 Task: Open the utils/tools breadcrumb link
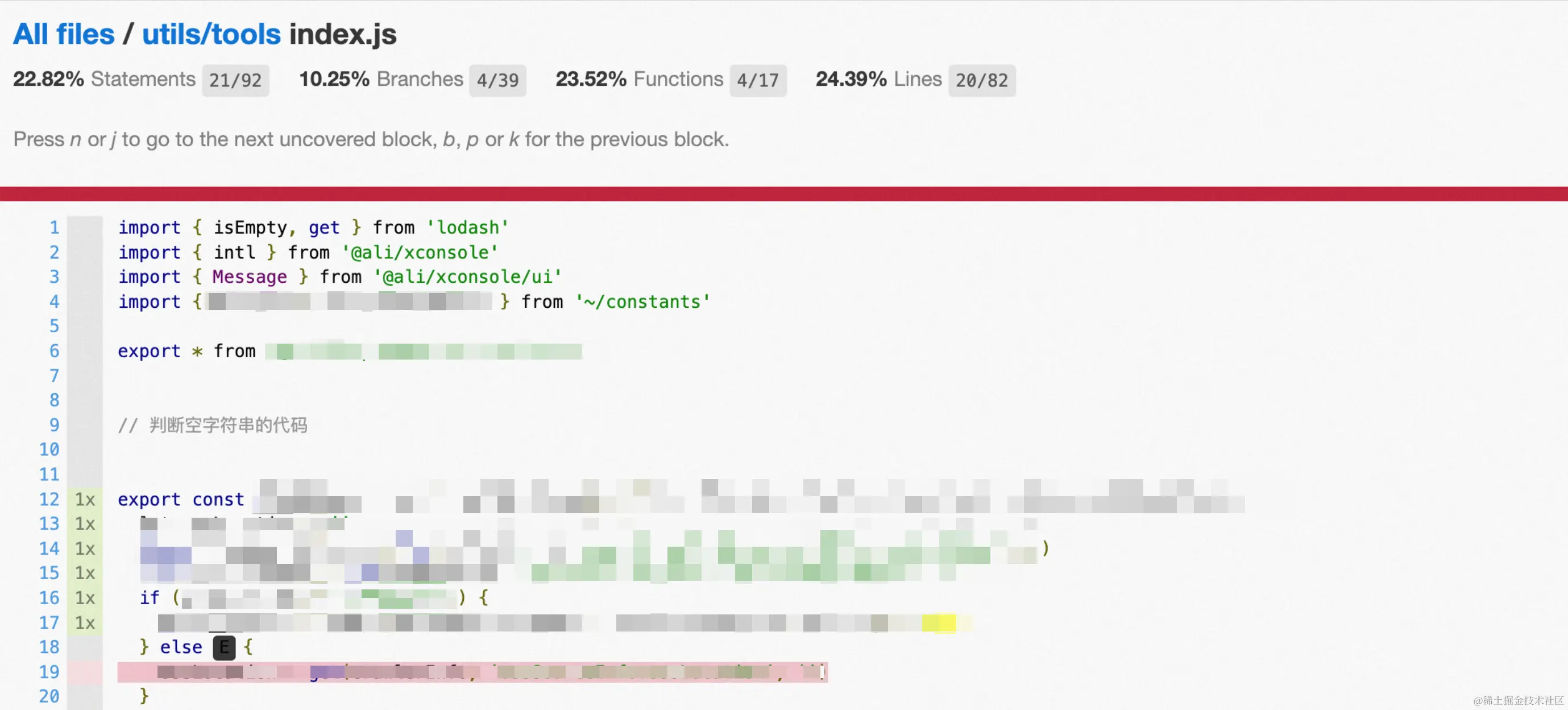point(211,34)
